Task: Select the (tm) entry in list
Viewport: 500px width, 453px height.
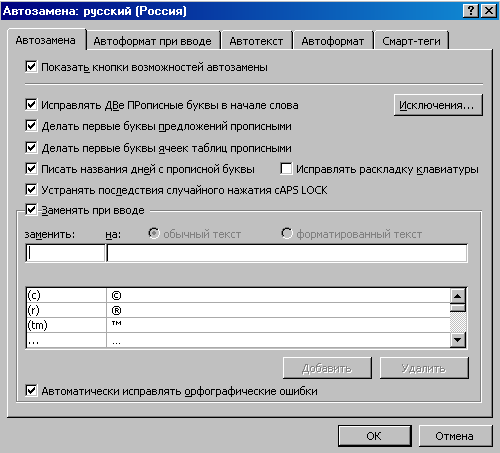Action: 66,325
